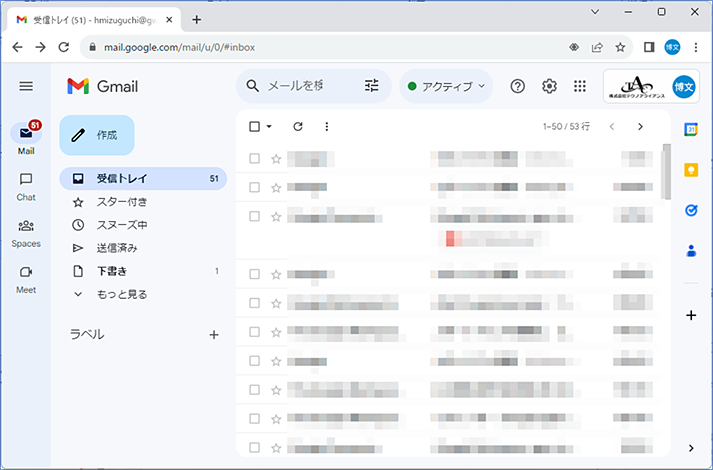Click the search magnifier icon
This screenshot has width=713, height=470.
pyautogui.click(x=252, y=86)
